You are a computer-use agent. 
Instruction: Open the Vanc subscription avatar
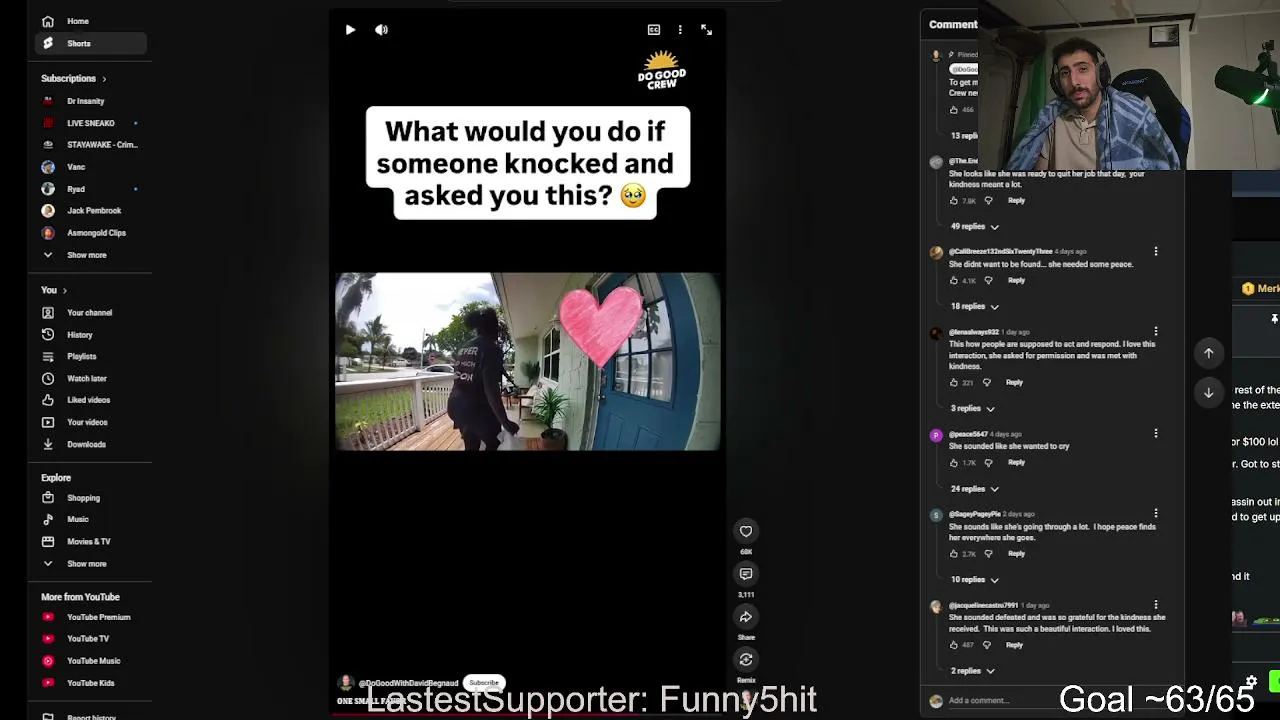tap(48, 167)
